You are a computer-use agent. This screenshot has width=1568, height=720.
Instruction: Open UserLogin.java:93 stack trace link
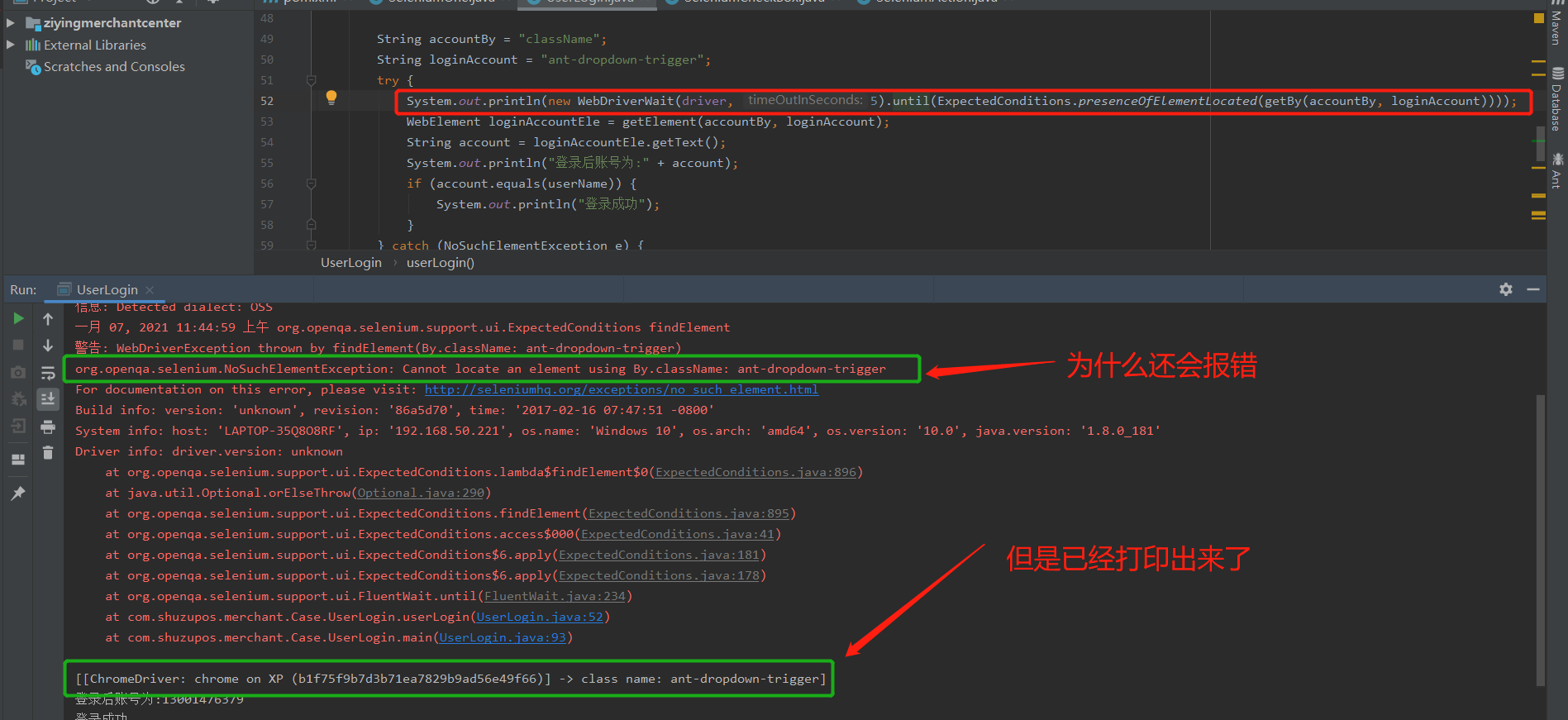pyautogui.click(x=503, y=637)
